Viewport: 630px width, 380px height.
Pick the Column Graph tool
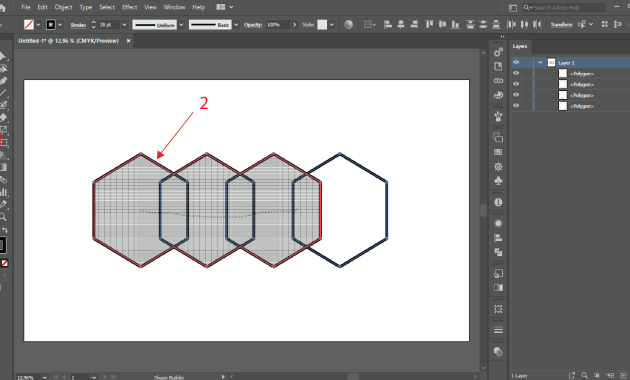click(3, 192)
